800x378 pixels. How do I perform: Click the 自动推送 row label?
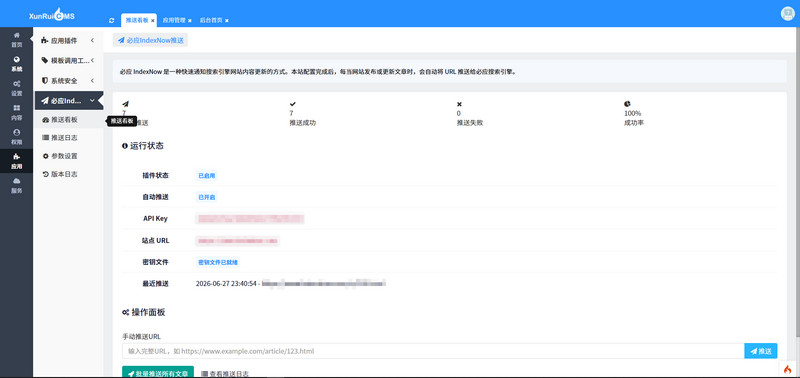tap(155, 197)
